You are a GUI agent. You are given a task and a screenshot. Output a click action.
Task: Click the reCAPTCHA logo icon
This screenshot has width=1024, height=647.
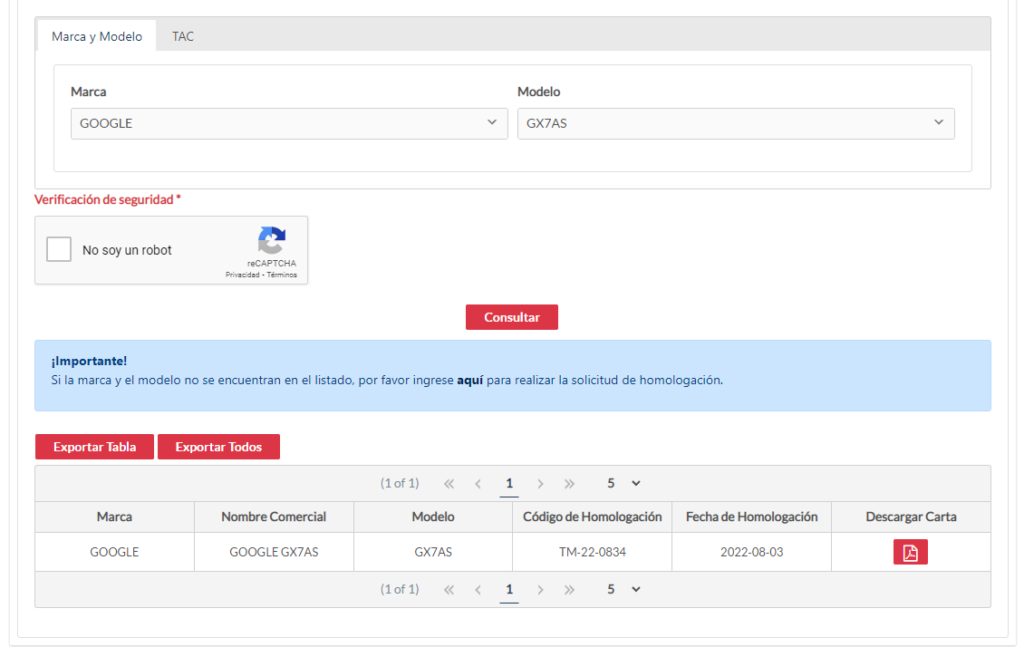coord(271,240)
